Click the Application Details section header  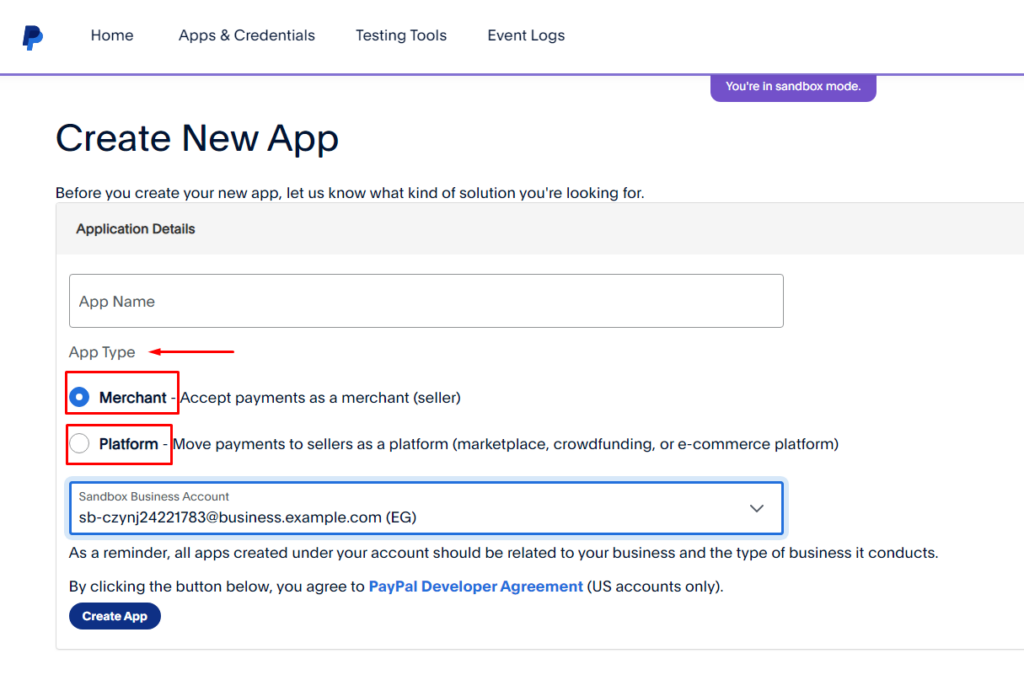click(x=135, y=229)
